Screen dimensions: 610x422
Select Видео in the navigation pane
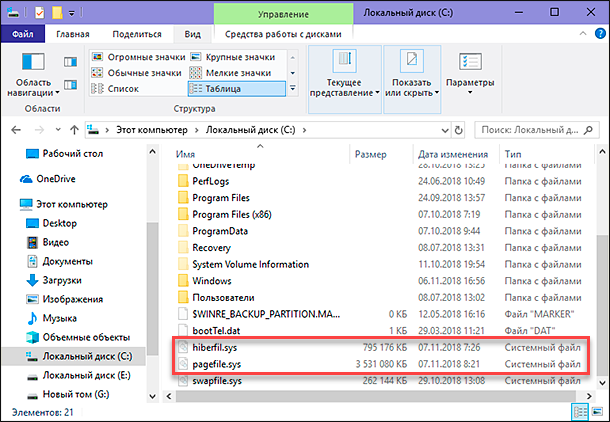[47, 242]
